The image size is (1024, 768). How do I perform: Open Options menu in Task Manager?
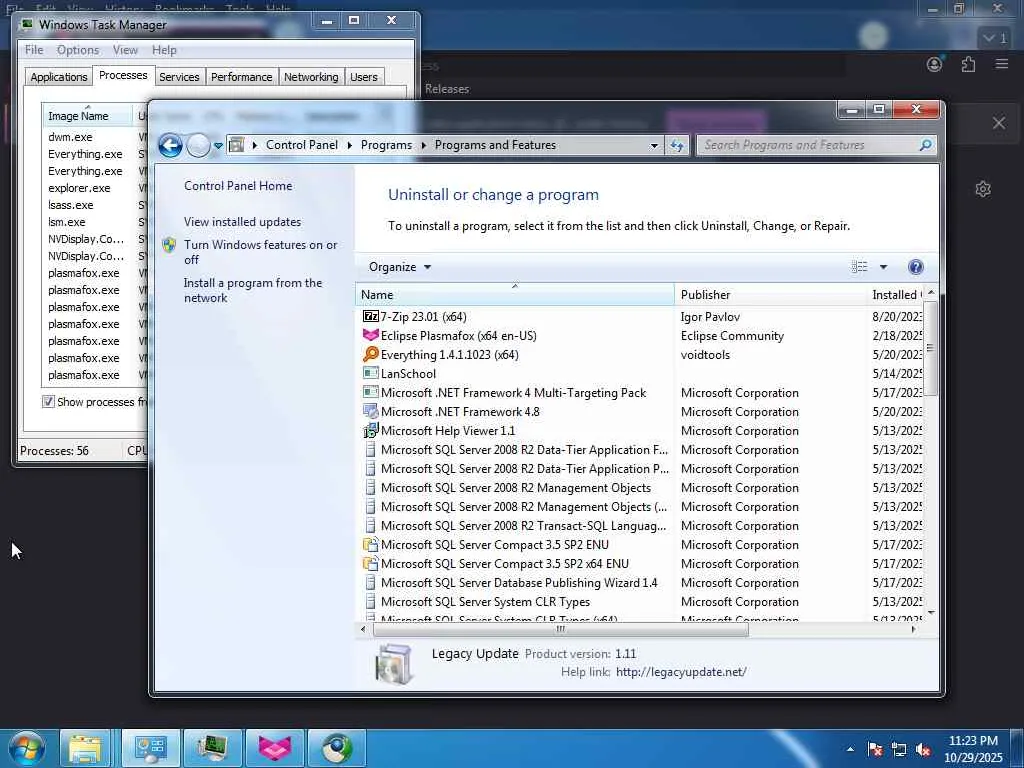pos(78,50)
